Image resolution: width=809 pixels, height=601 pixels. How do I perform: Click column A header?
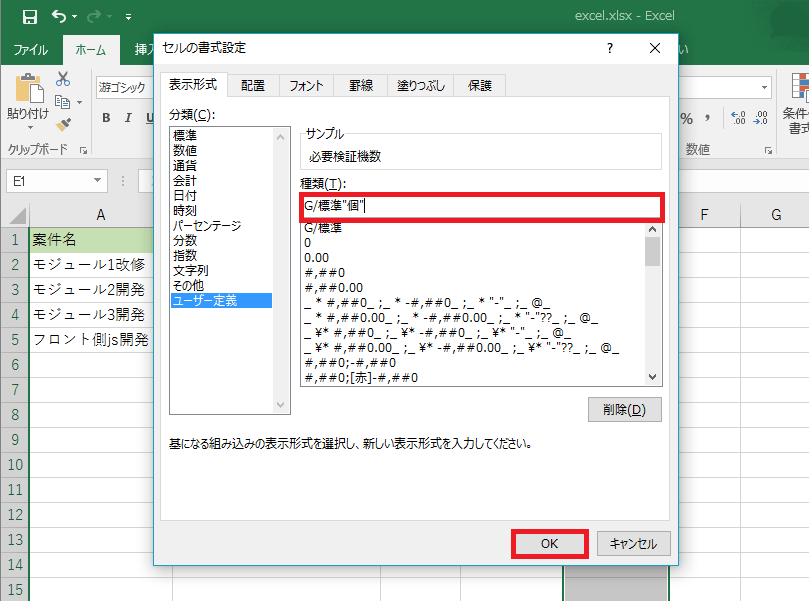[x=101, y=215]
